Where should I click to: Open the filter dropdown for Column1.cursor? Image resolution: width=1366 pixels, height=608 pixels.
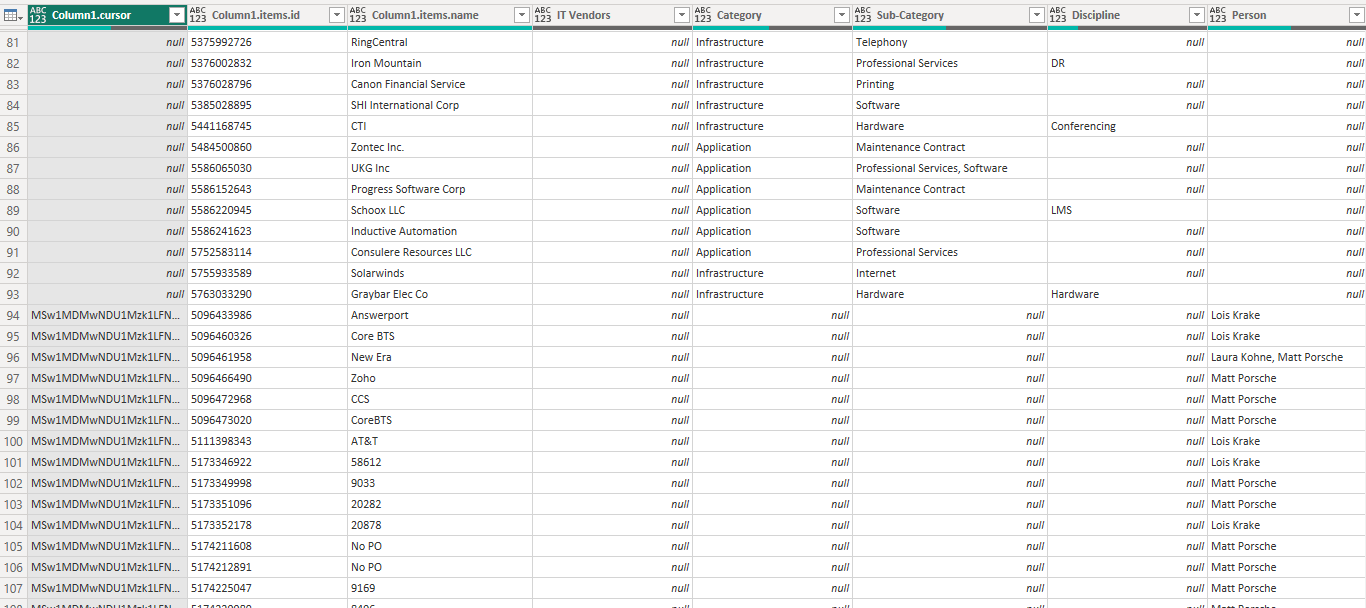176,15
